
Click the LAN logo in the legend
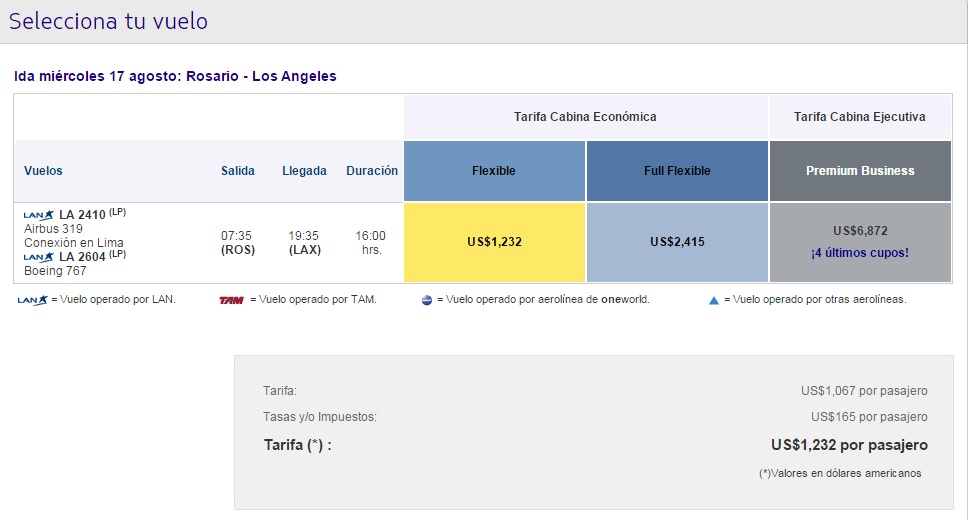pos(33,300)
